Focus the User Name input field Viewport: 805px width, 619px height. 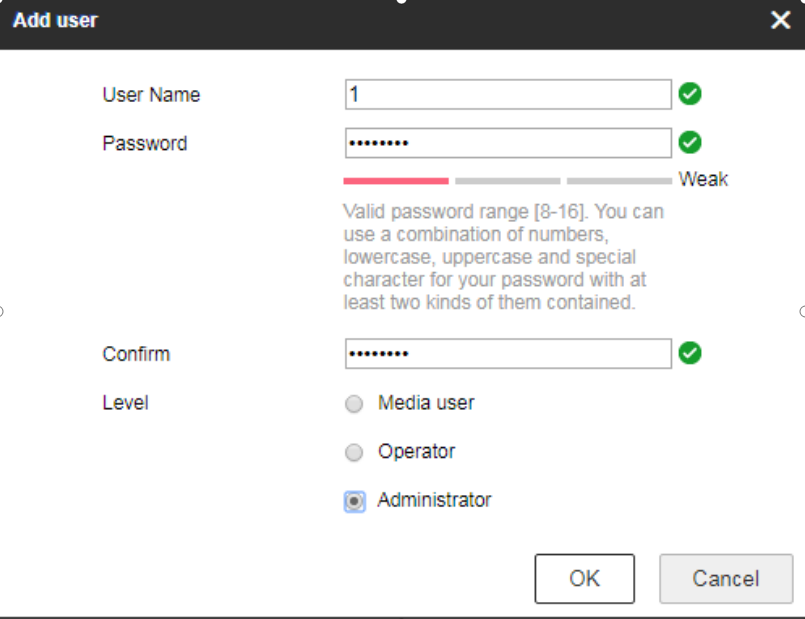[x=508, y=94]
